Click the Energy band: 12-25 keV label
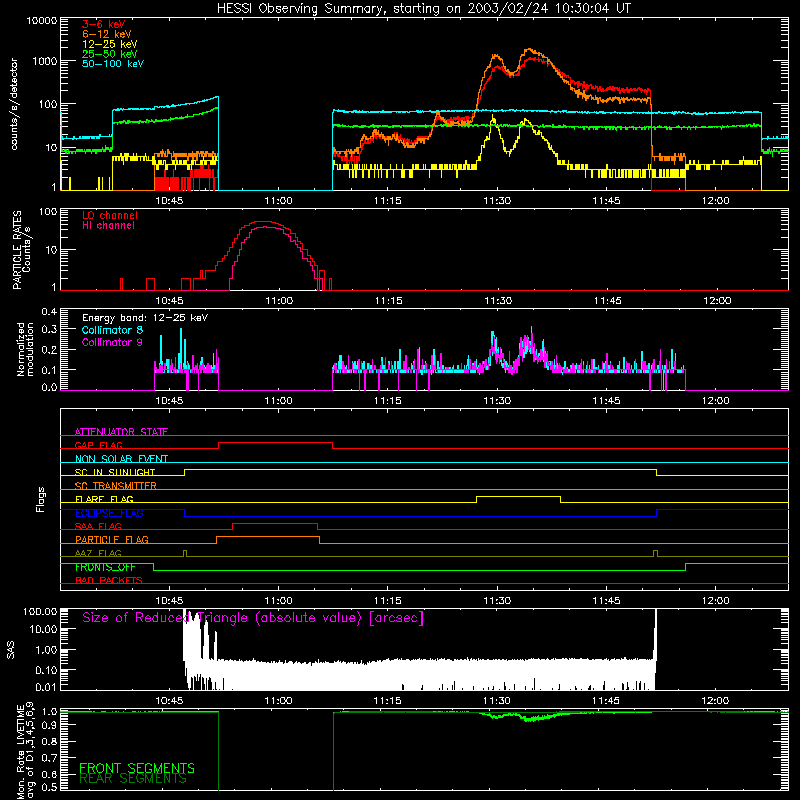The width and height of the screenshot is (800, 800). [145, 318]
